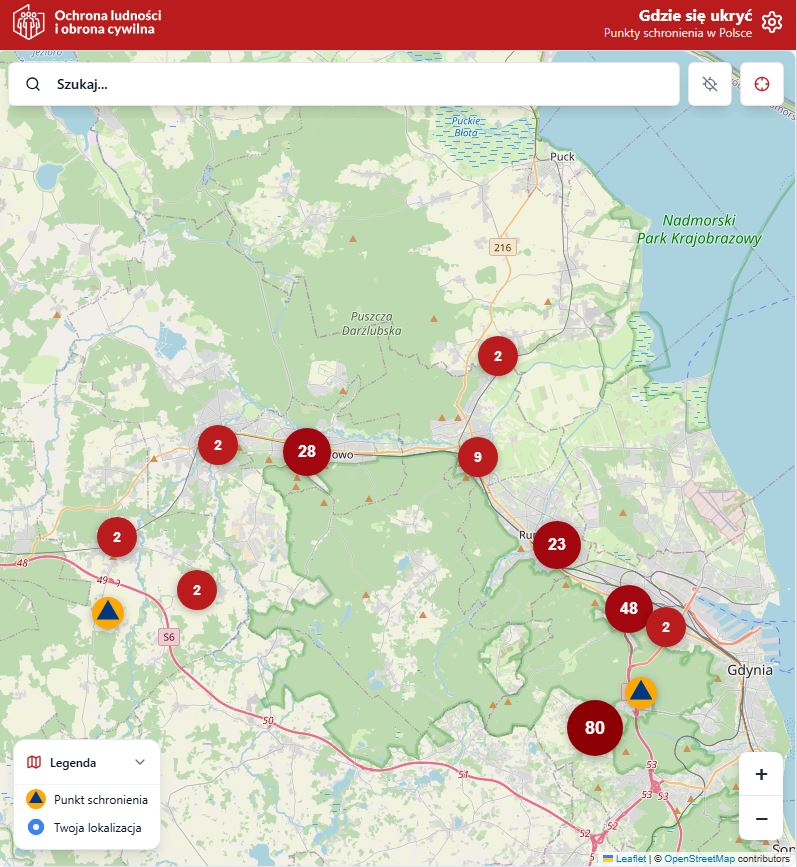This screenshot has height=867, width=797.
Task: Center map on my location target icon
Action: tap(762, 84)
